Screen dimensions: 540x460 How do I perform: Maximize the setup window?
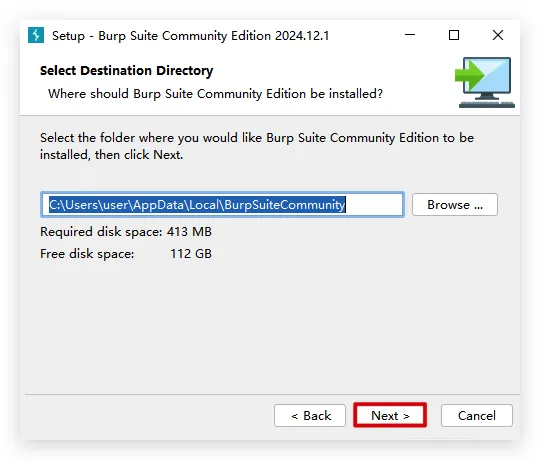pos(454,35)
